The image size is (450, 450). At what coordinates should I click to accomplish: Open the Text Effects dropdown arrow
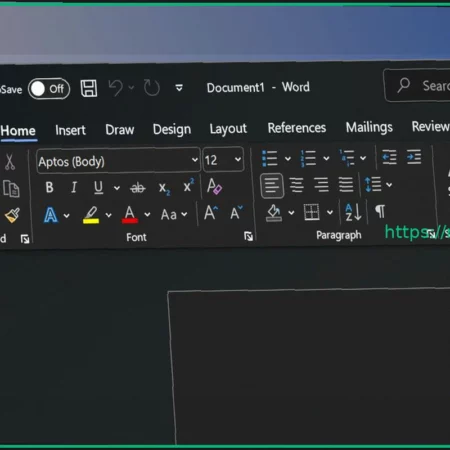coord(67,216)
